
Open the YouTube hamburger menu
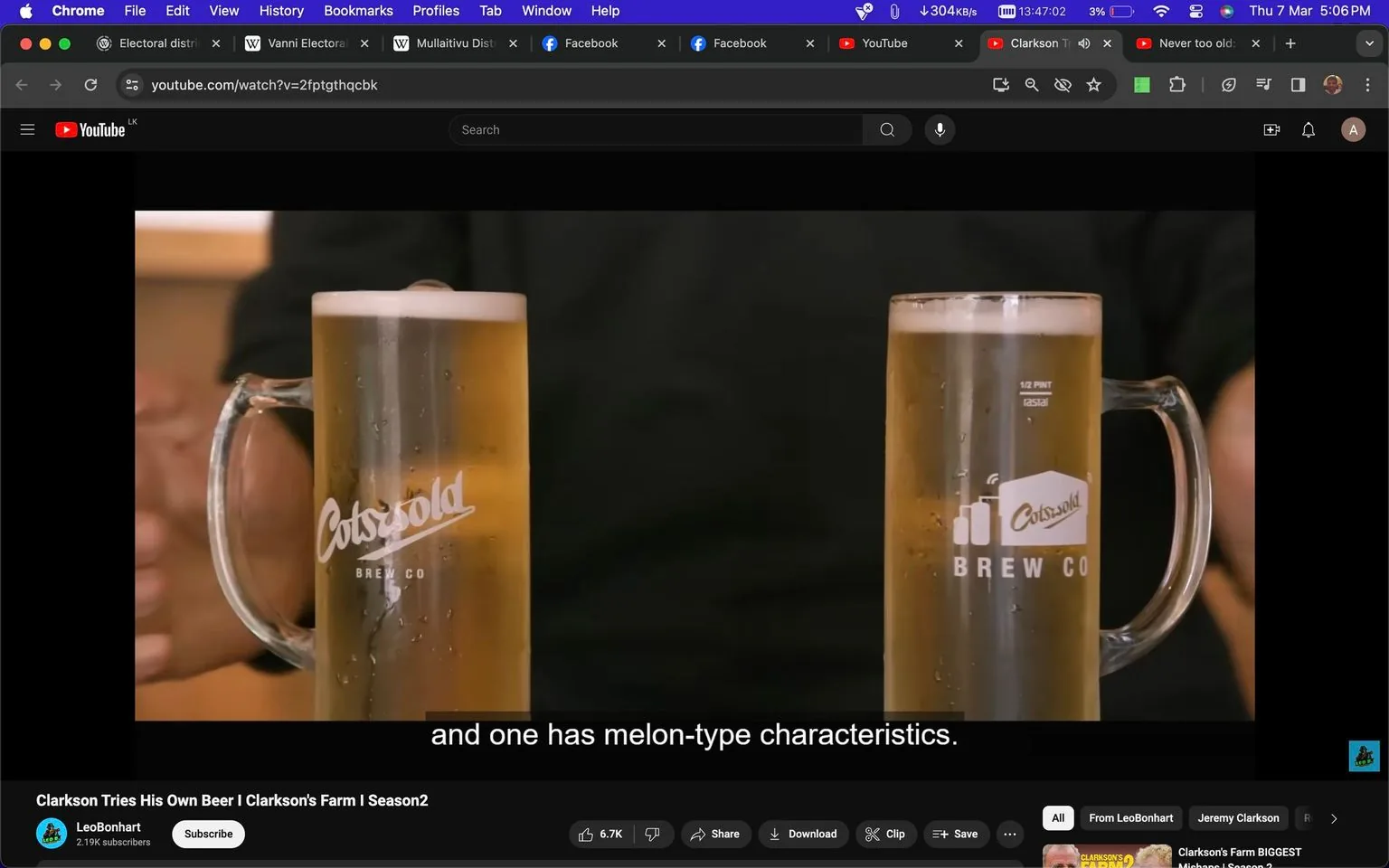point(27,128)
